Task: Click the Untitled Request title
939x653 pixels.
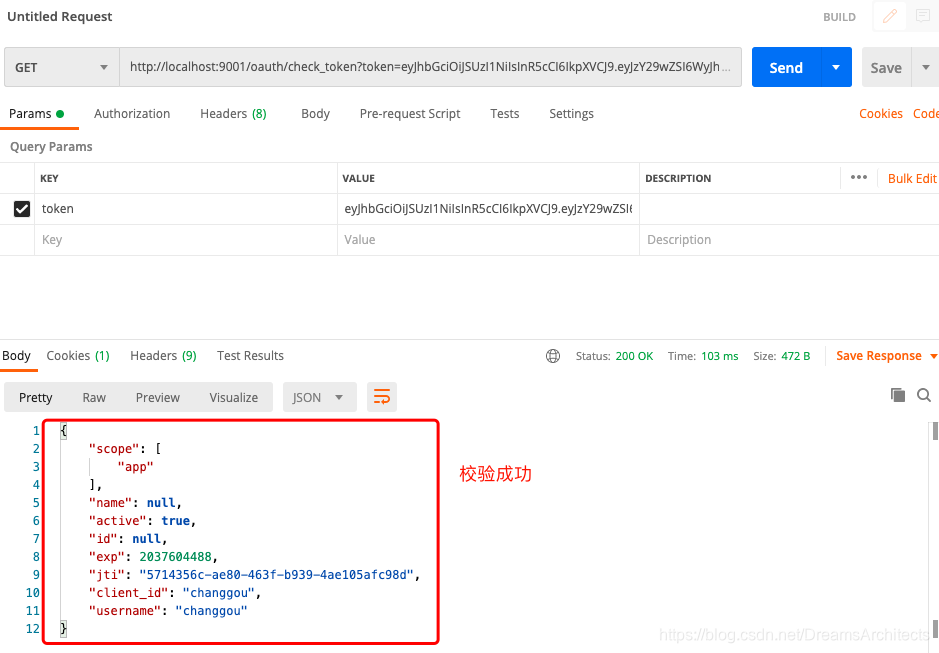Action: tap(59, 16)
